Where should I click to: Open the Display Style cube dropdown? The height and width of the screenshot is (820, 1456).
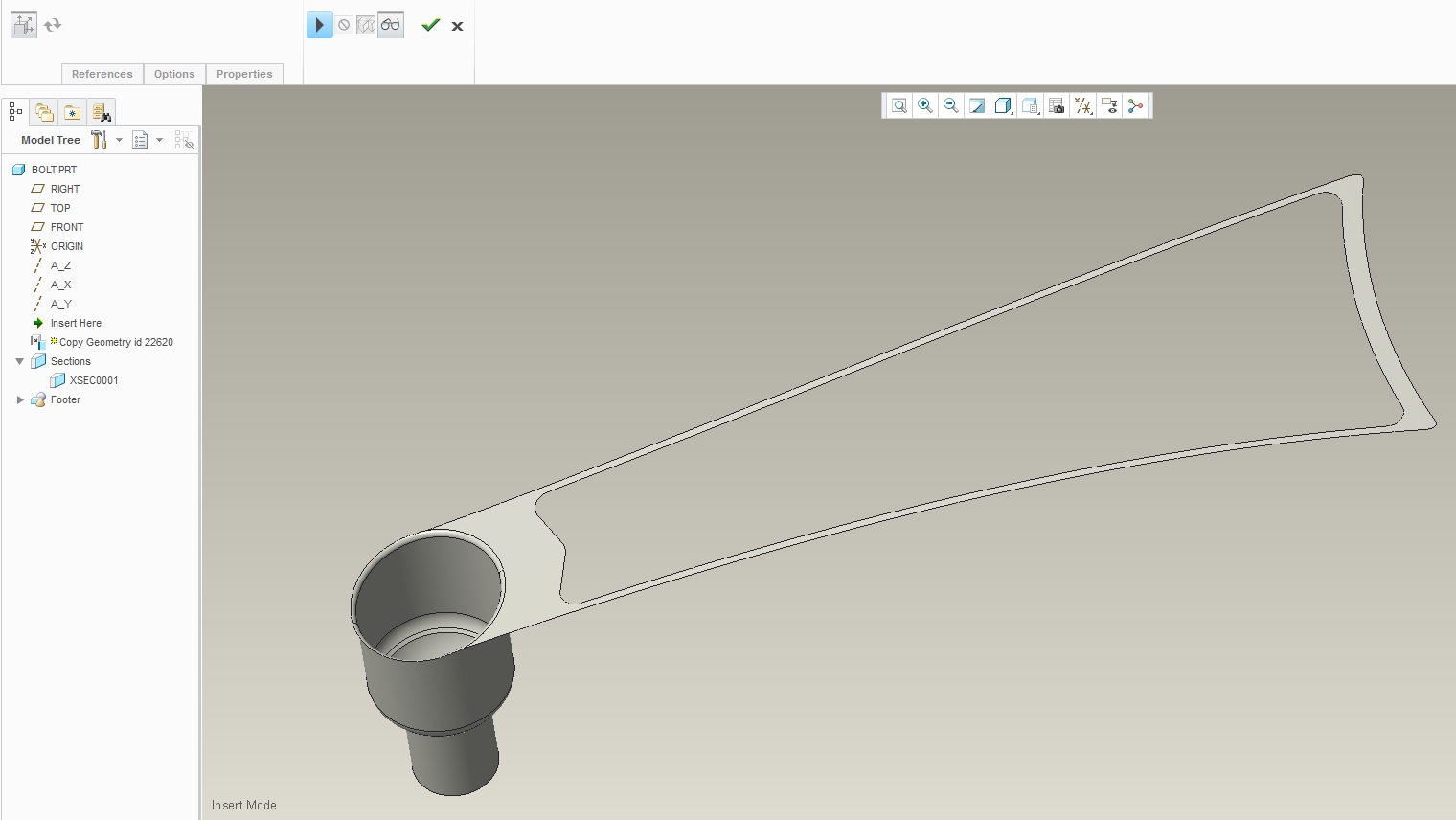point(1003,105)
